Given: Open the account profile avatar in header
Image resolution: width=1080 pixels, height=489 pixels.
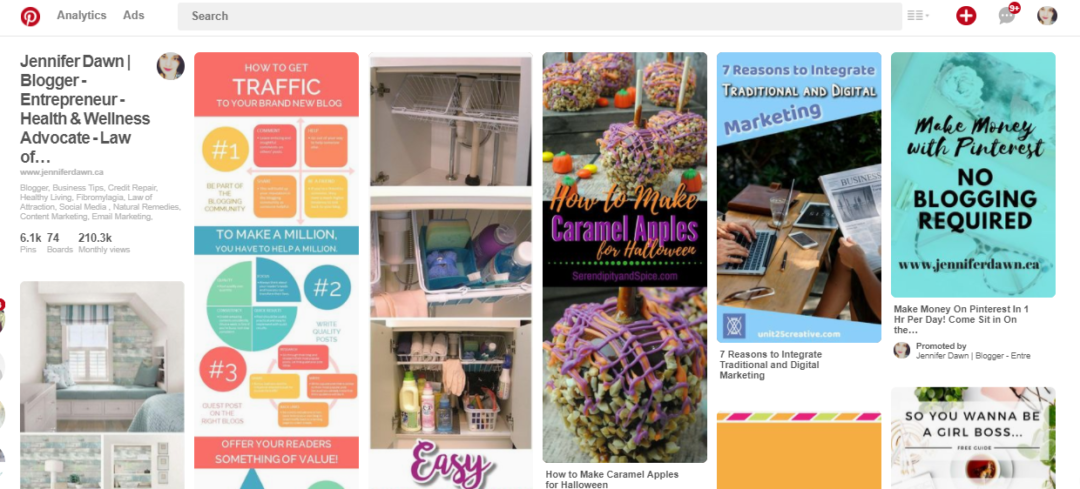Looking at the screenshot, I should click(1047, 16).
